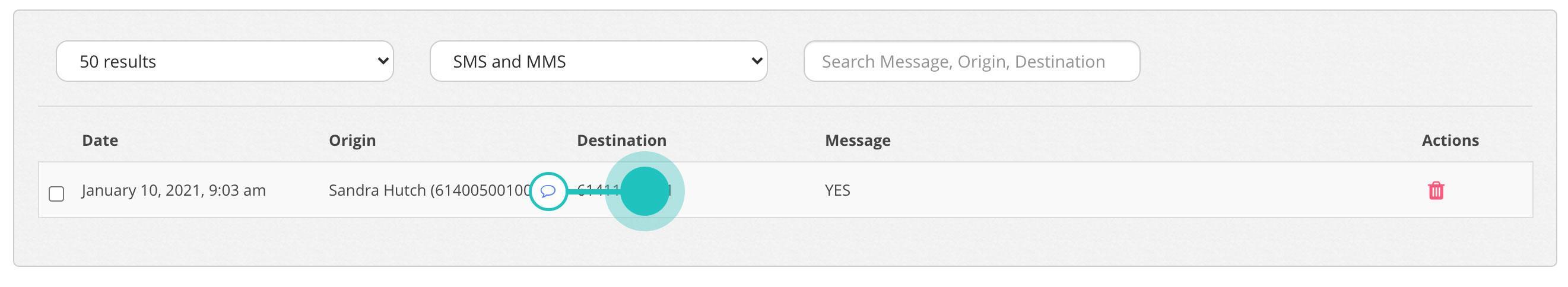Click the arrow on the "50 results" selector
This screenshot has width=1568, height=287.
(382, 61)
